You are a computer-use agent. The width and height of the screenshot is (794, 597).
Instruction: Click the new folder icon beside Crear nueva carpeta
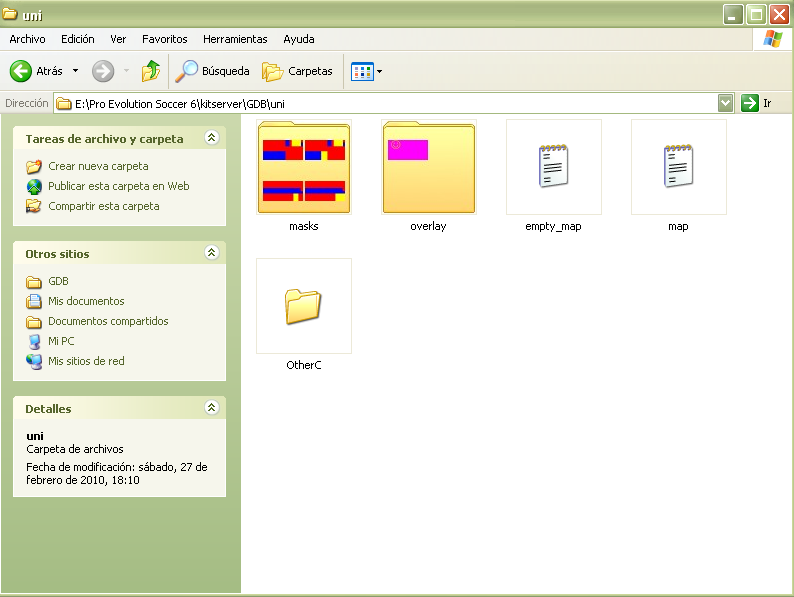coord(34,166)
